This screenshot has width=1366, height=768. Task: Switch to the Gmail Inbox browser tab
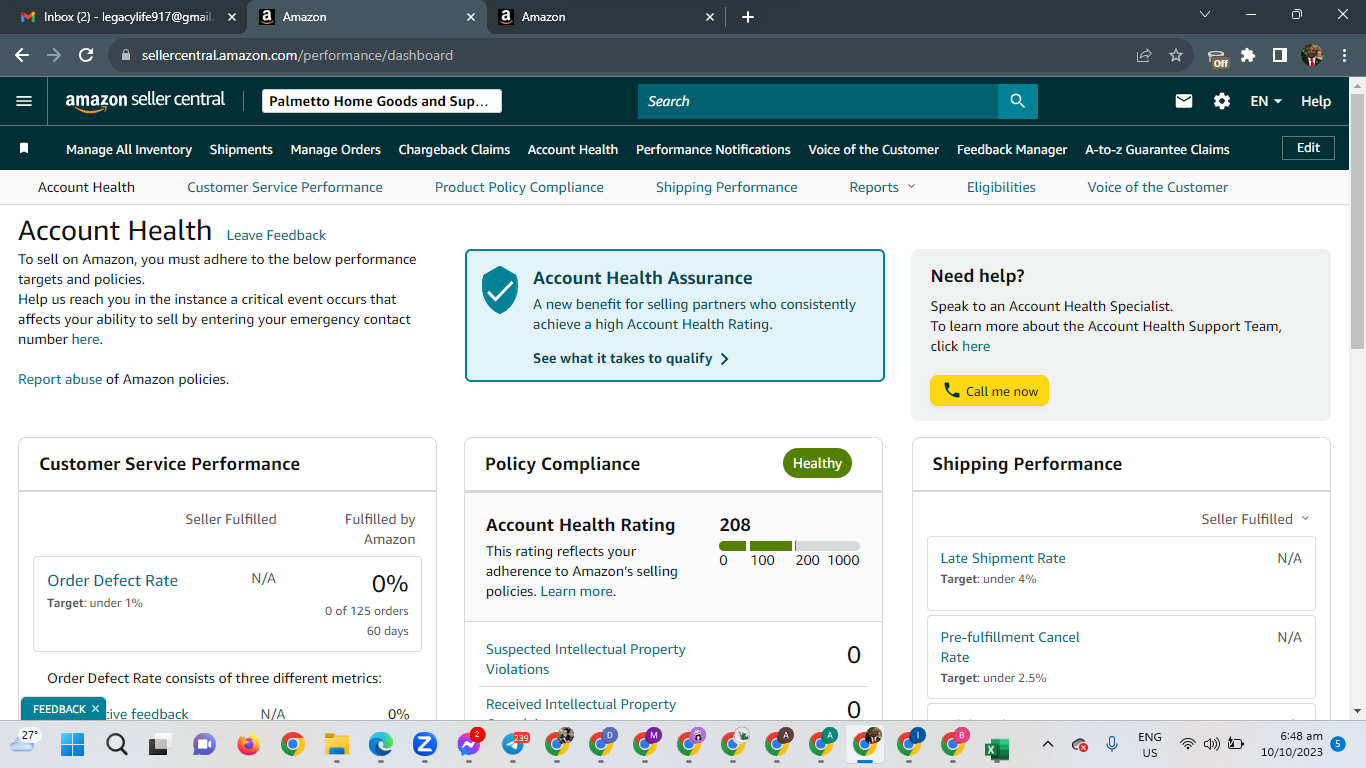(127, 17)
